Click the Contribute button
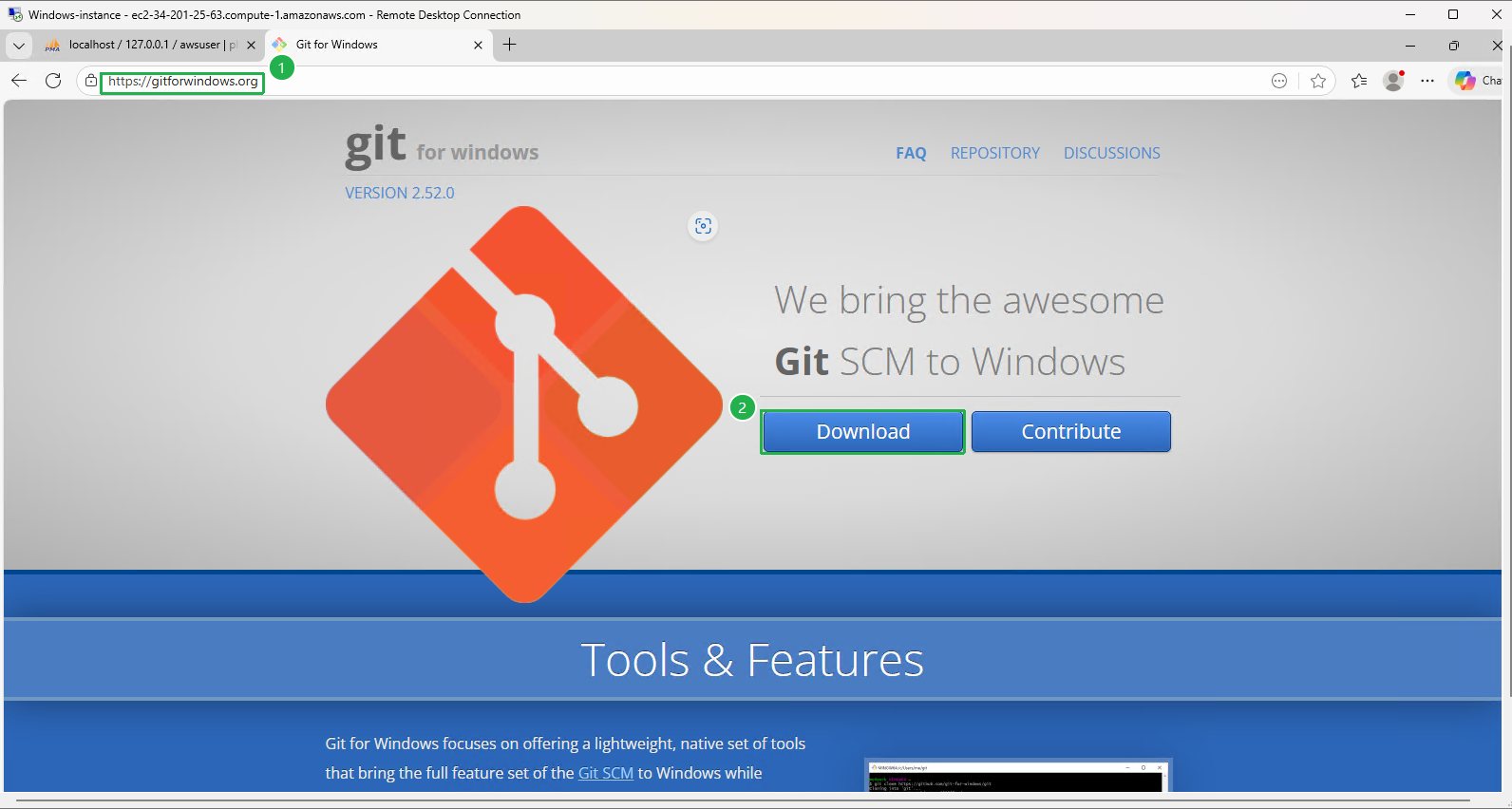The width and height of the screenshot is (1512, 809). point(1071,432)
